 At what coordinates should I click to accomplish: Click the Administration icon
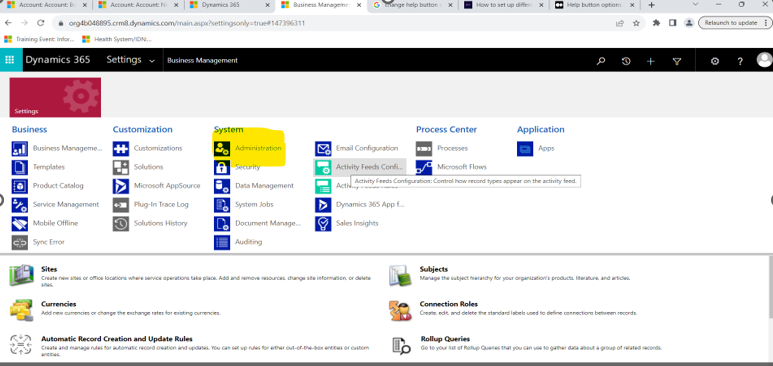pyautogui.click(x=222, y=148)
